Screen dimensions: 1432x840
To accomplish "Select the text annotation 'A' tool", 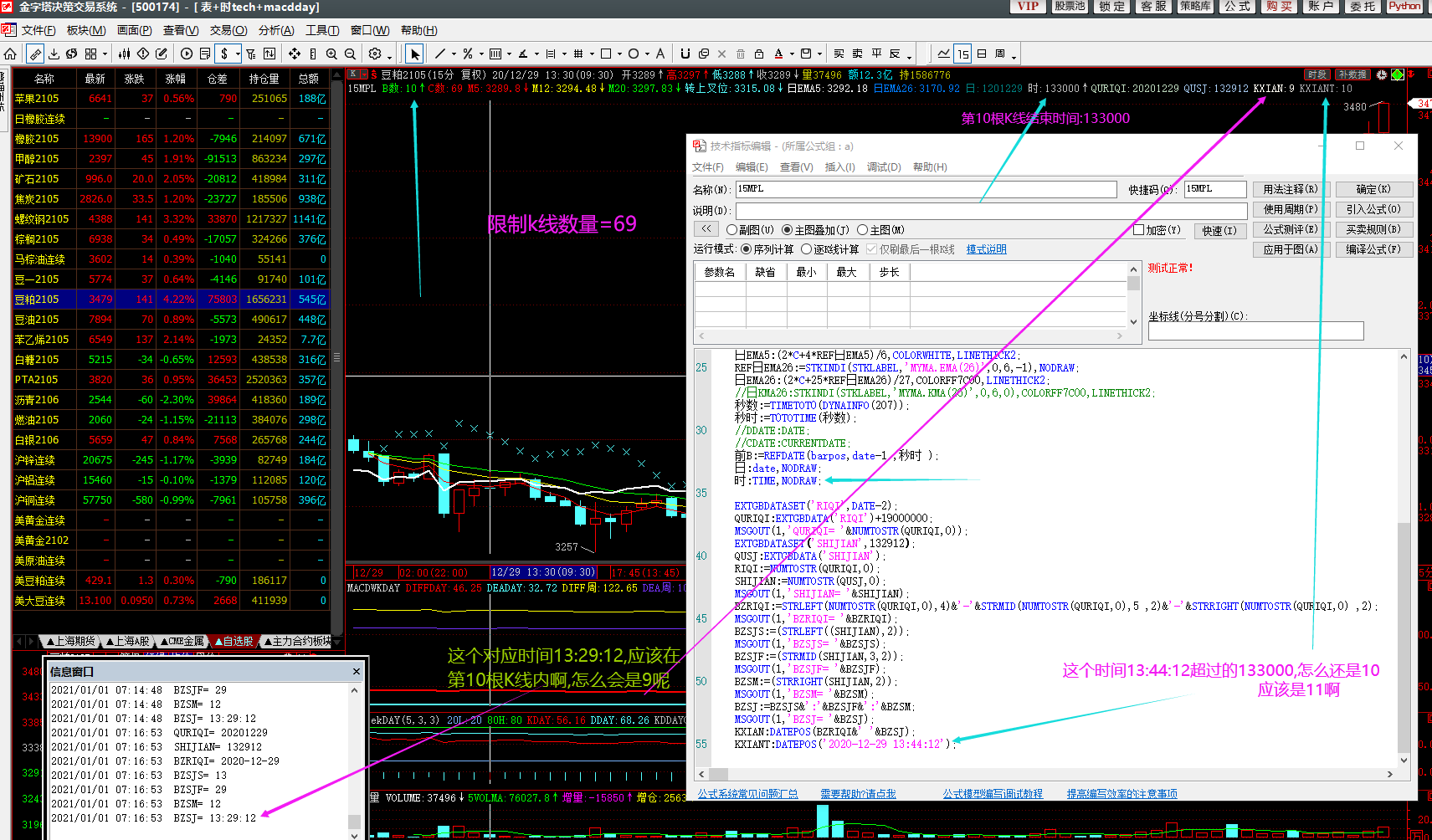I will point(660,54).
